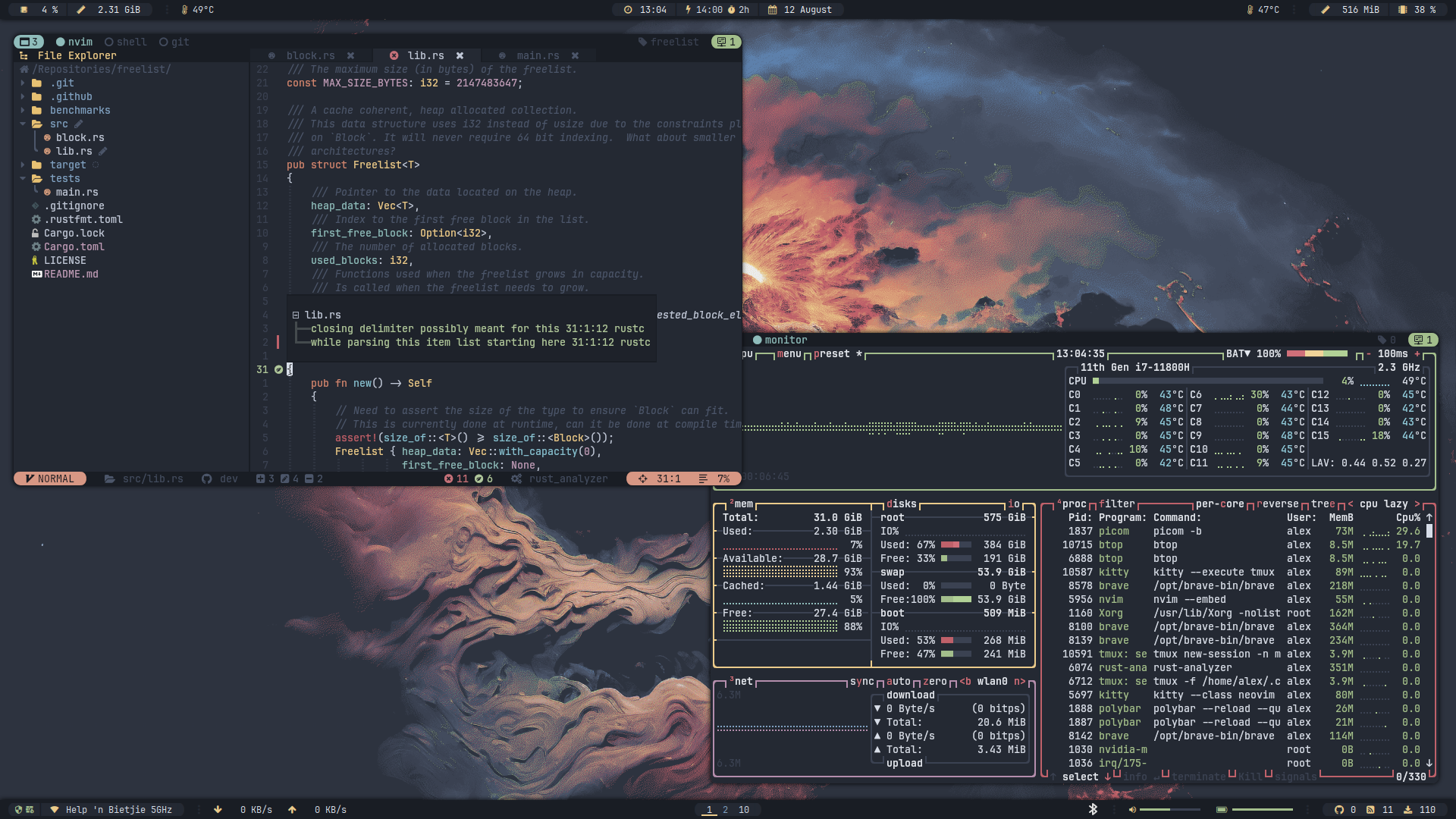
Task: Collapse the src folder
Action: pos(58,124)
